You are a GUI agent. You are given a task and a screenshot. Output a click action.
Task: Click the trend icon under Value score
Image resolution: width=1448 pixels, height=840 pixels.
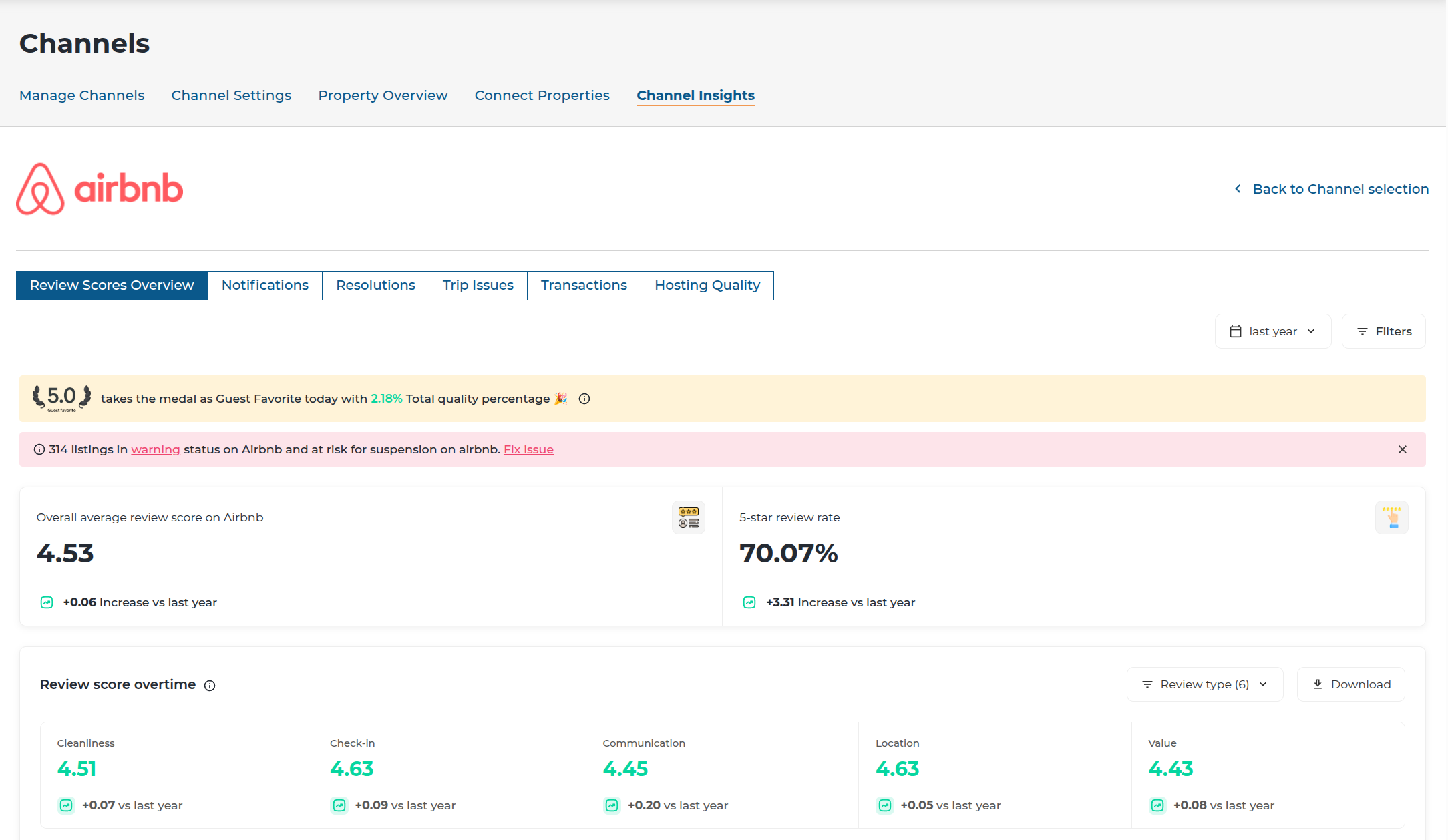click(1157, 805)
